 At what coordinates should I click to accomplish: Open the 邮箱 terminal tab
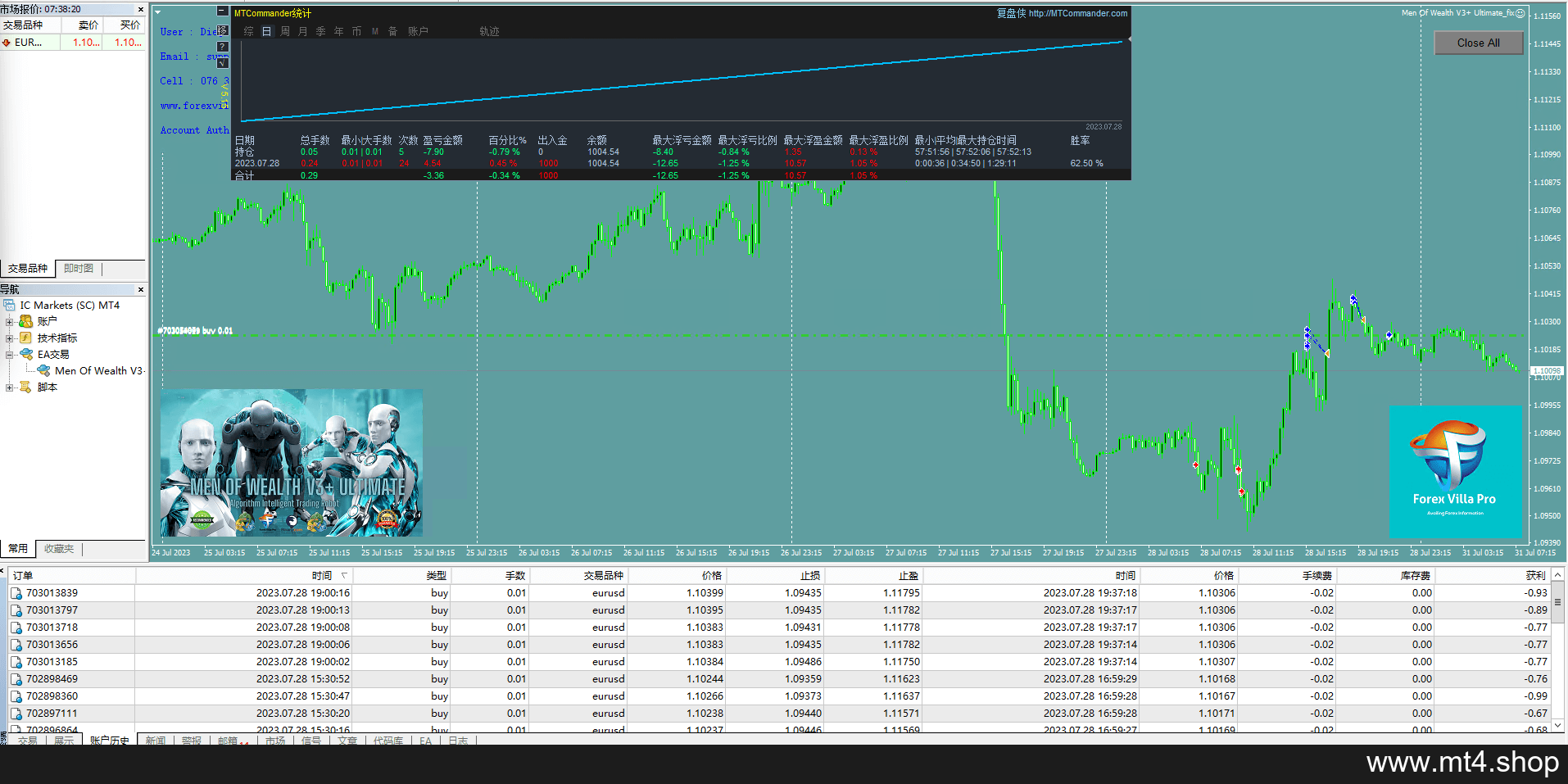228,741
